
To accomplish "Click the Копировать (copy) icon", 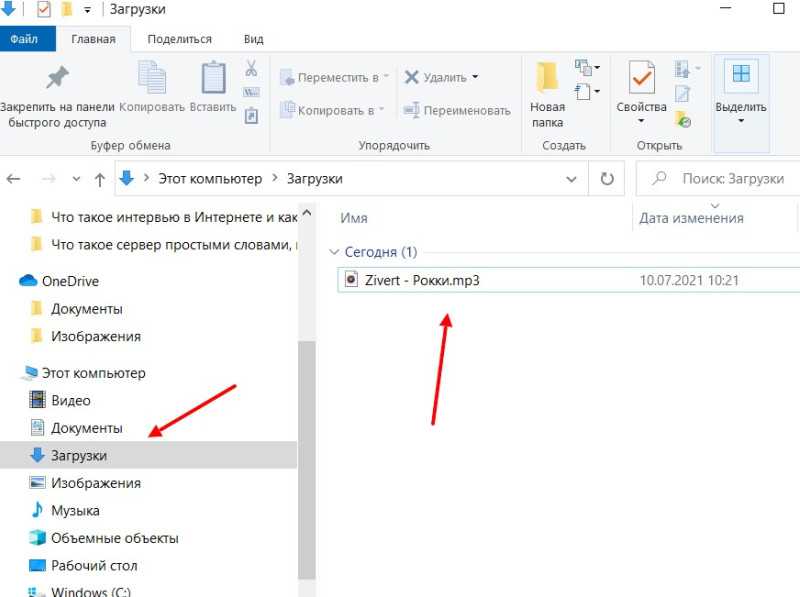I will point(152,78).
